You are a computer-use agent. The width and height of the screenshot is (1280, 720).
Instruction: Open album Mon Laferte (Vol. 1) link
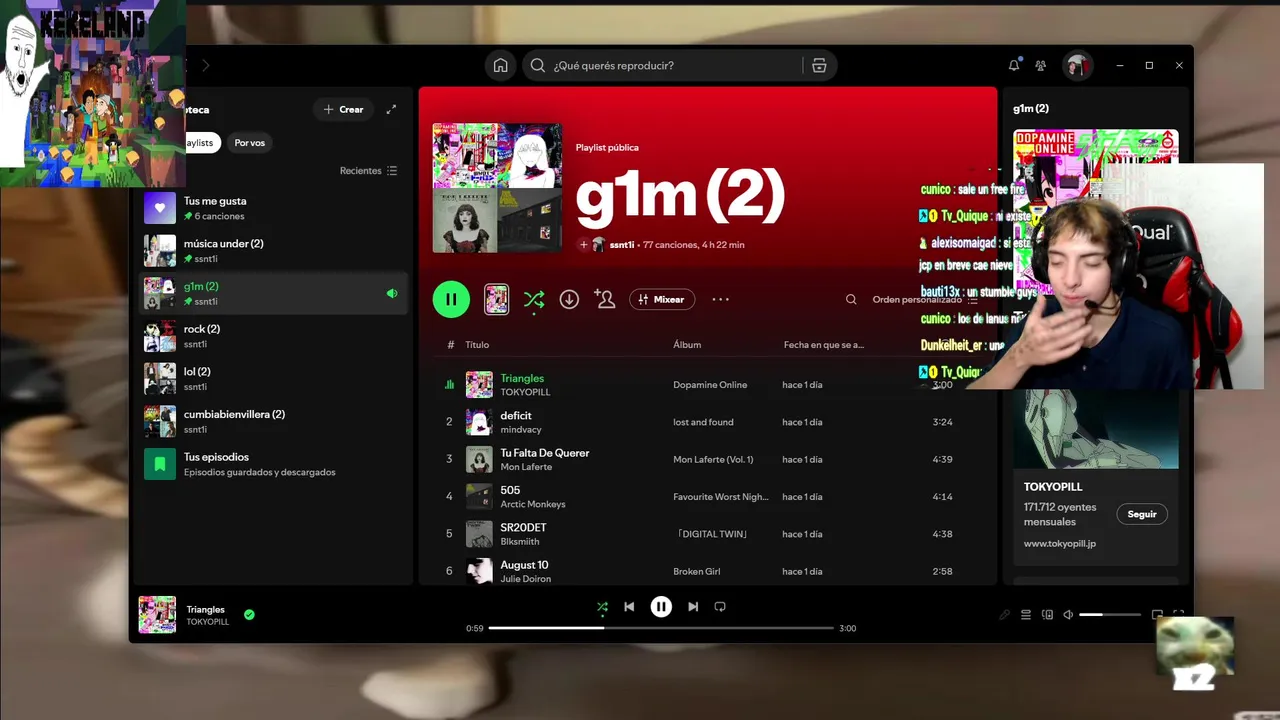(713, 459)
